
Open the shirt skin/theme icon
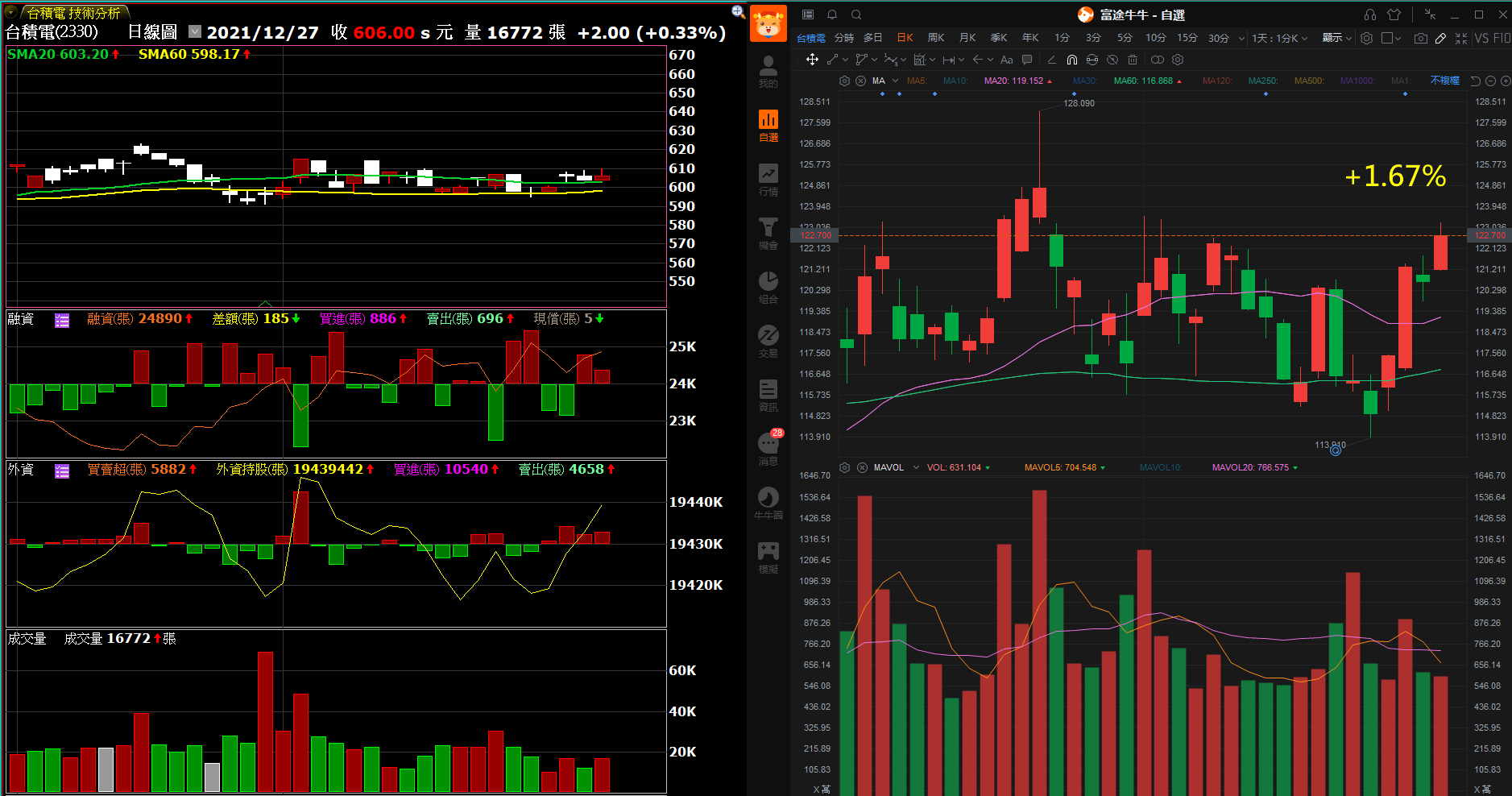click(x=1394, y=15)
